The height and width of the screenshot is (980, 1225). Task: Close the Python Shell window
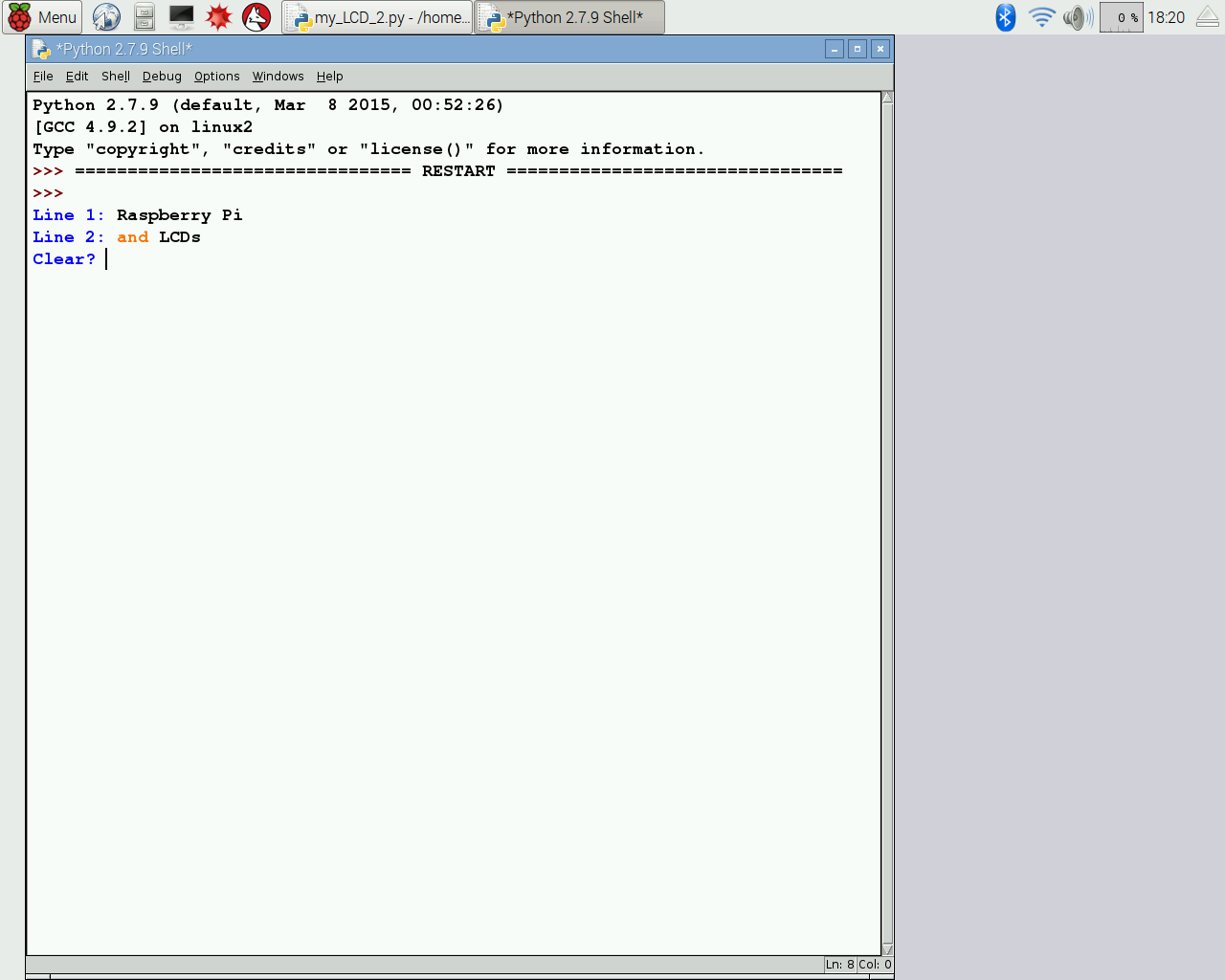(x=880, y=49)
